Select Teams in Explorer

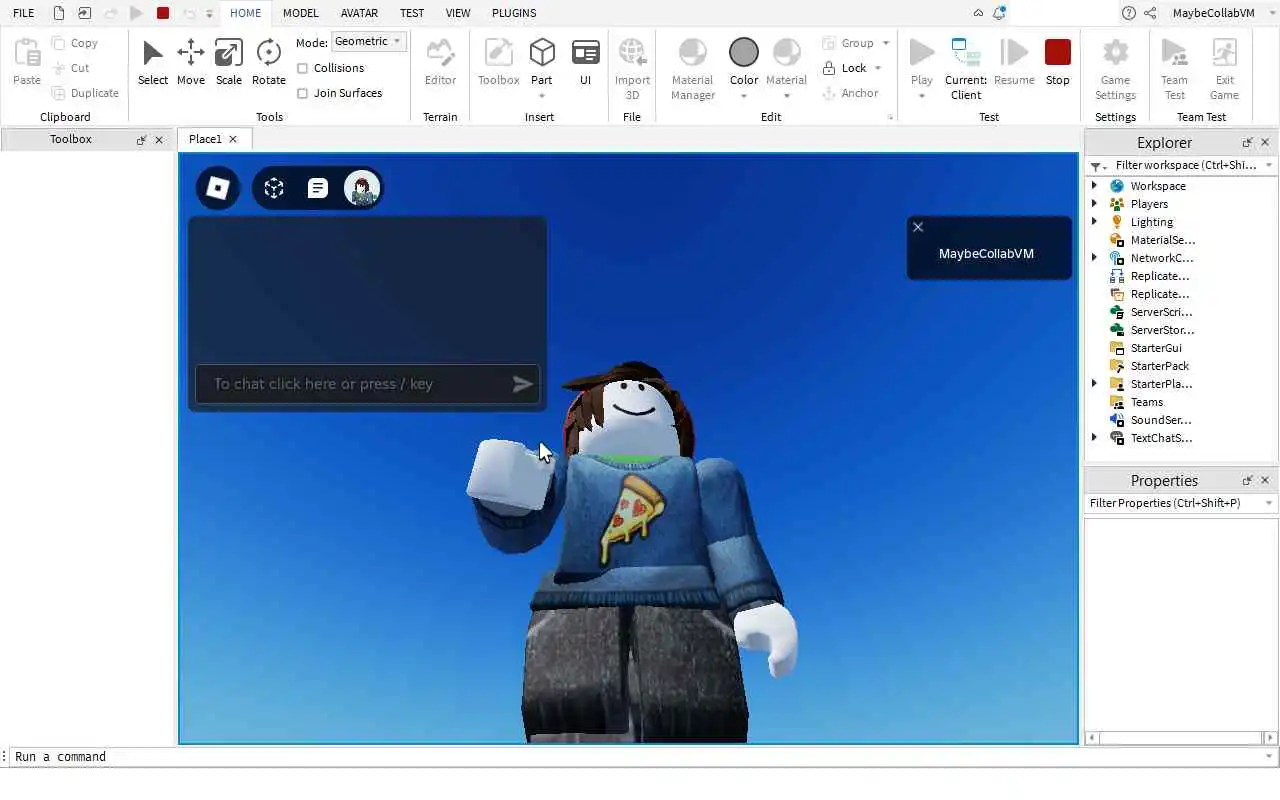point(1146,402)
